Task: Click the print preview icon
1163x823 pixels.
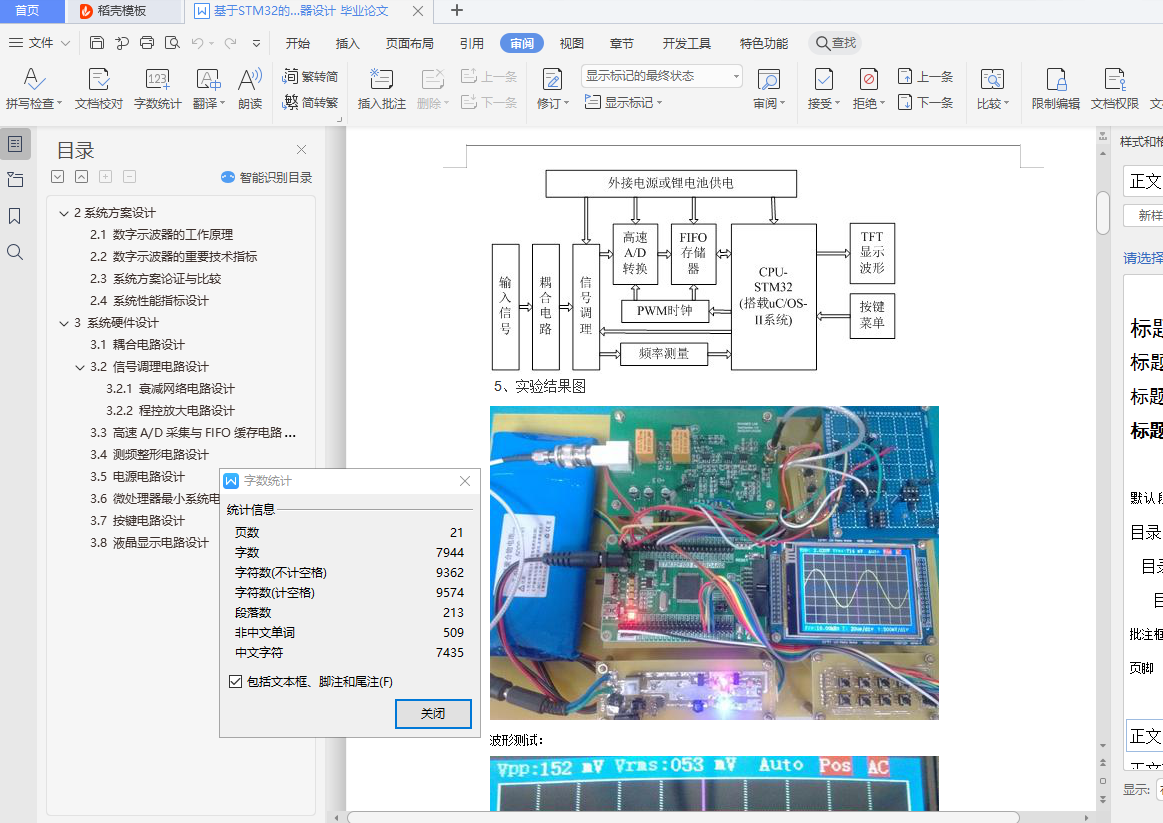Action: coord(172,43)
